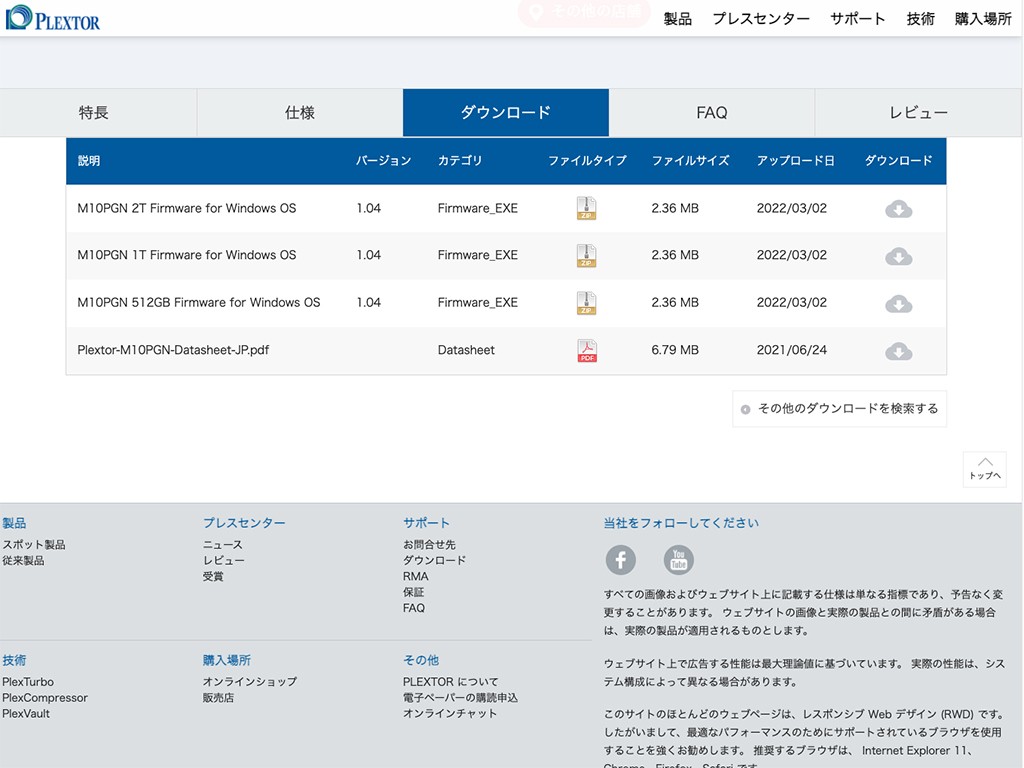Download M10PGN 512GB Firmware via cloud icon

coord(898,303)
